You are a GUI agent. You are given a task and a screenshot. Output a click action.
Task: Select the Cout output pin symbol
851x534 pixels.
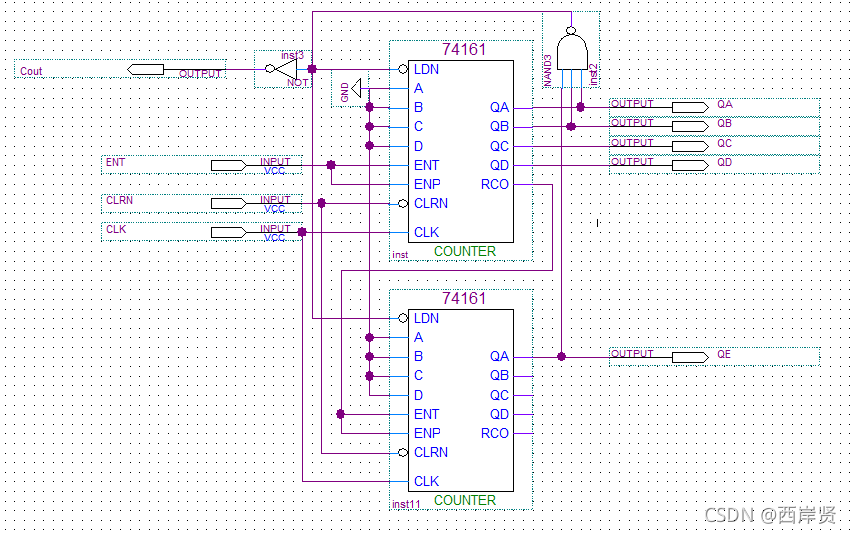tap(145, 69)
